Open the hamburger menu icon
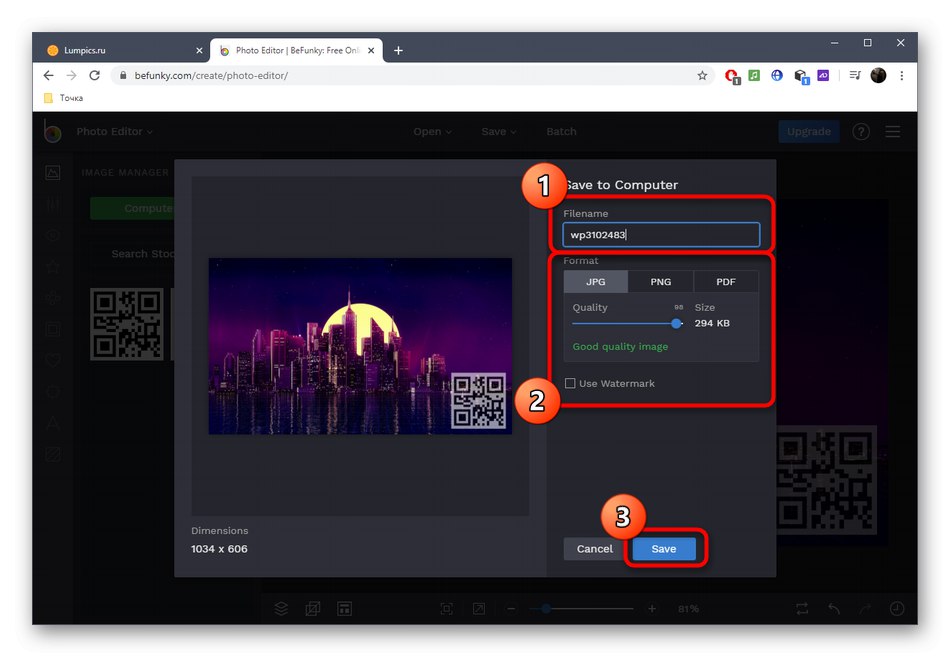Screen dimensions: 950x657 pyautogui.click(x=892, y=132)
